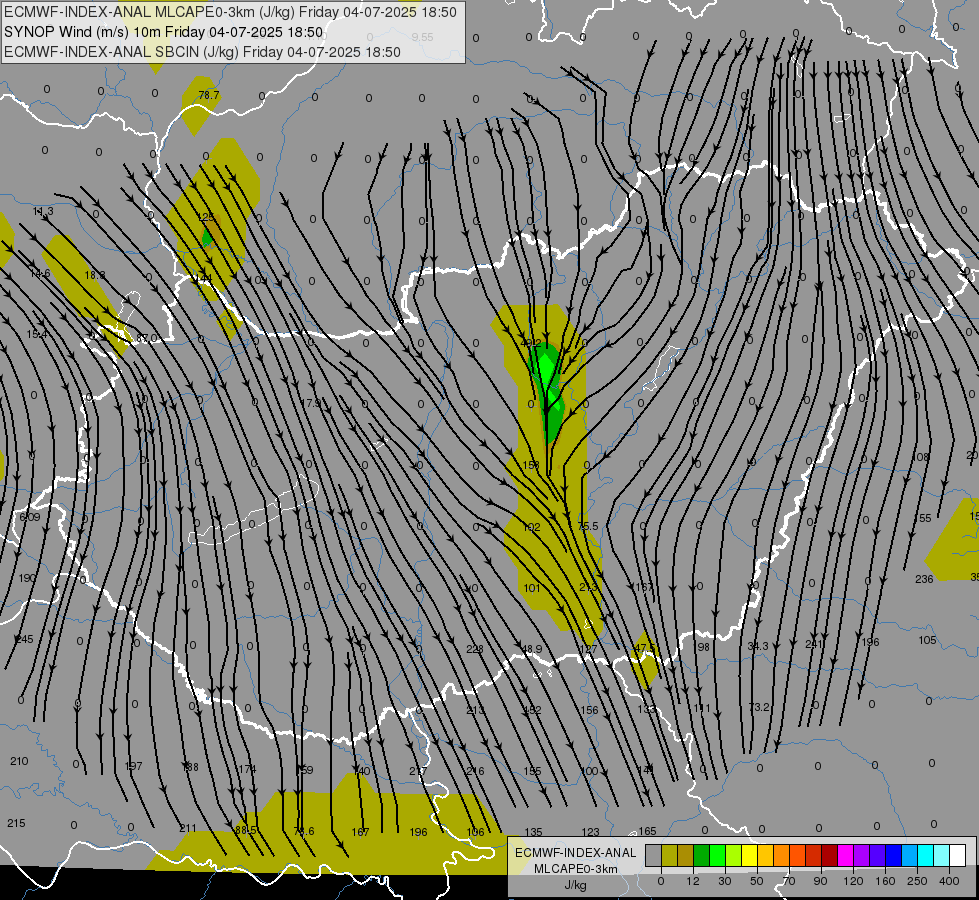Click the map value 6.09
The height and width of the screenshot is (900, 979).
(29, 517)
